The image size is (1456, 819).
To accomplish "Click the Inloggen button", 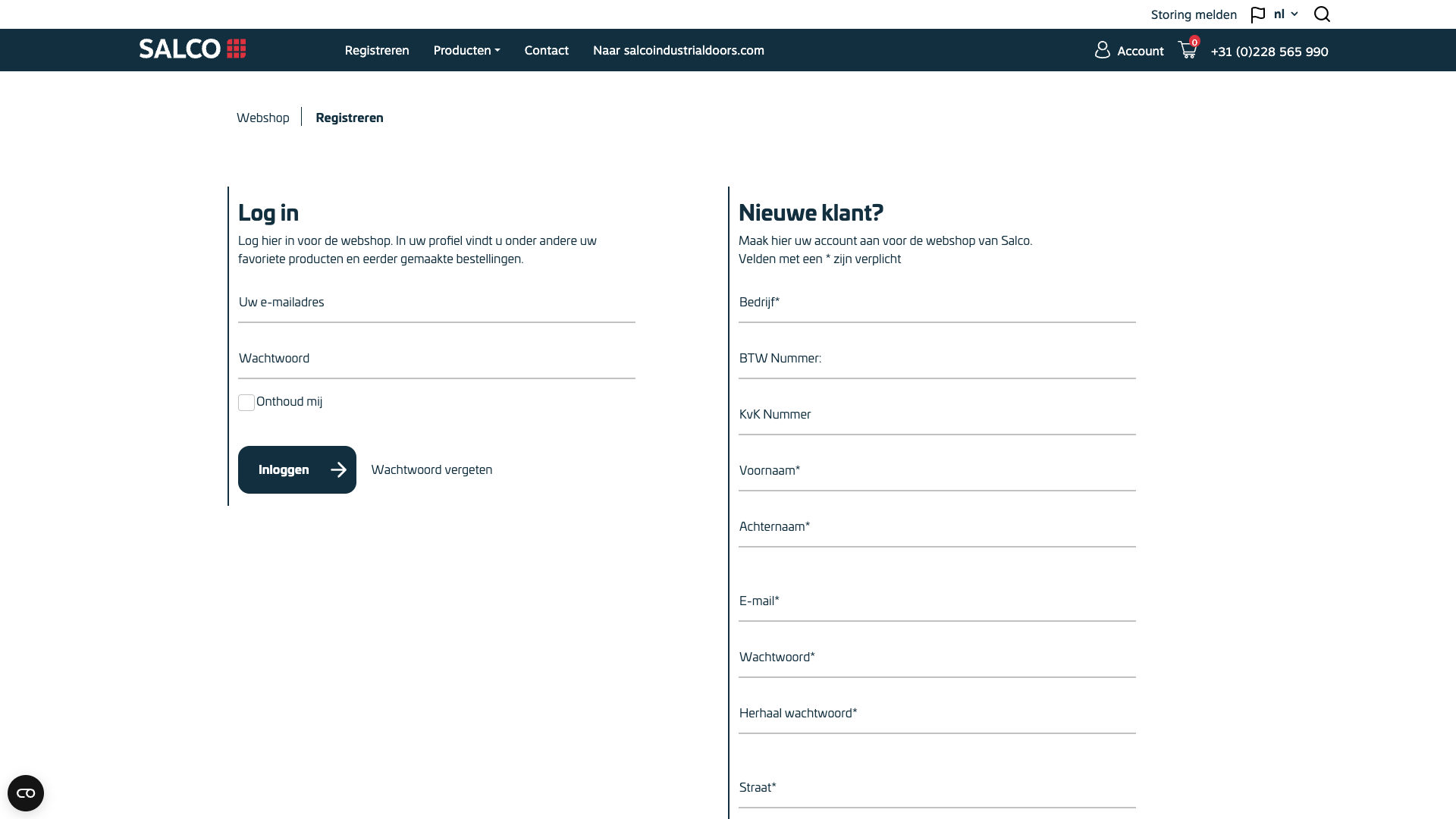I will click(x=297, y=469).
